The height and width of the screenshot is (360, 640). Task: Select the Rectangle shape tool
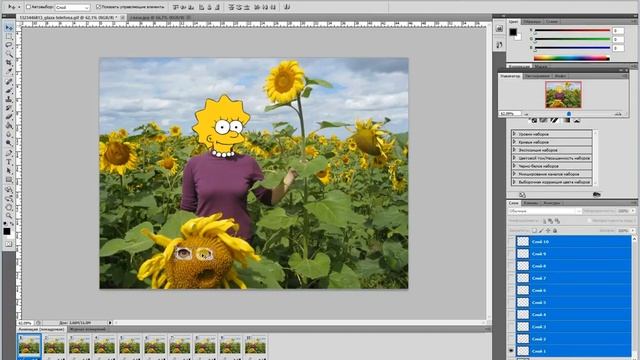[x=9, y=180]
